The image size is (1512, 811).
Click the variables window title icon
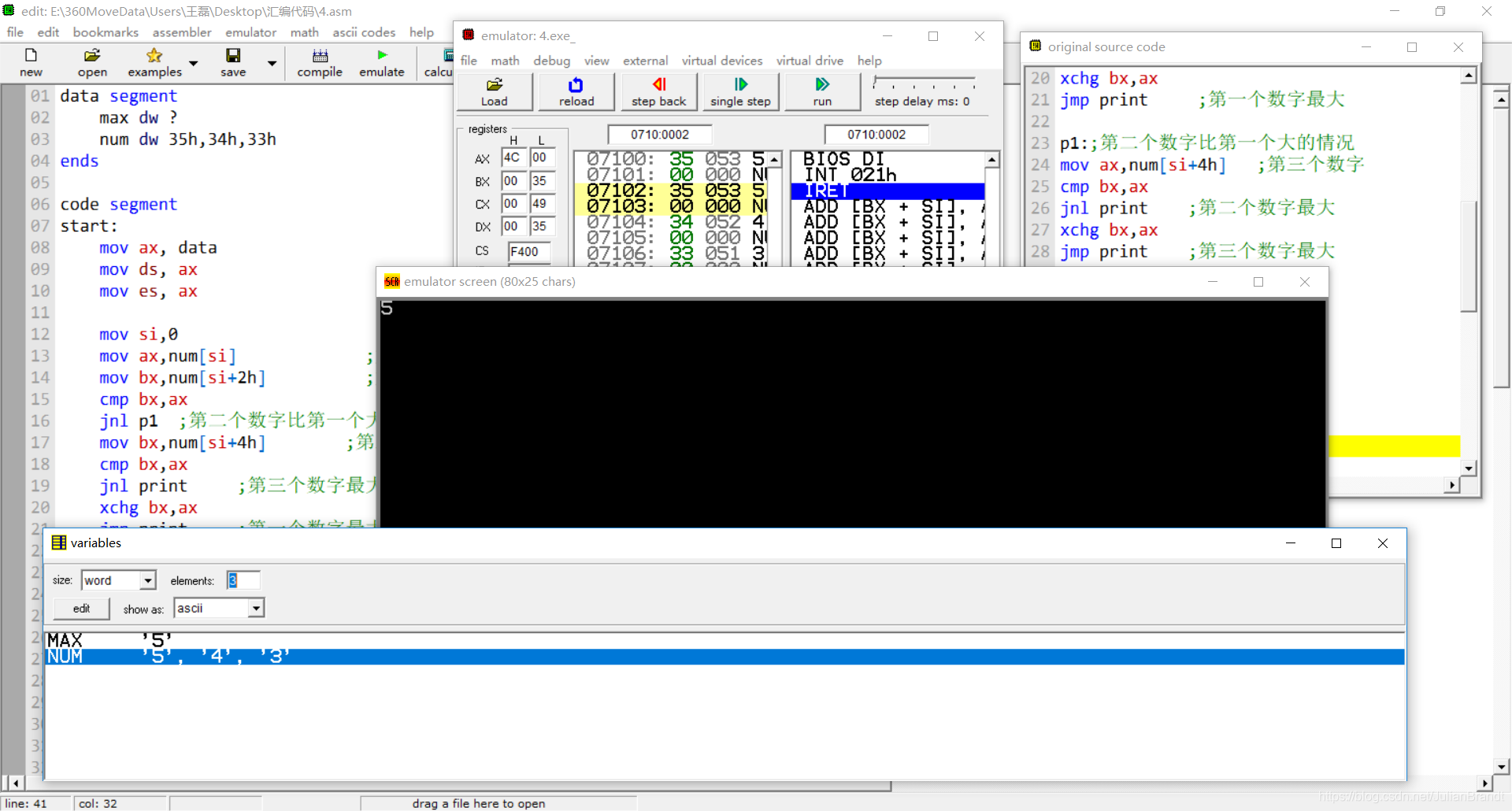(x=59, y=543)
